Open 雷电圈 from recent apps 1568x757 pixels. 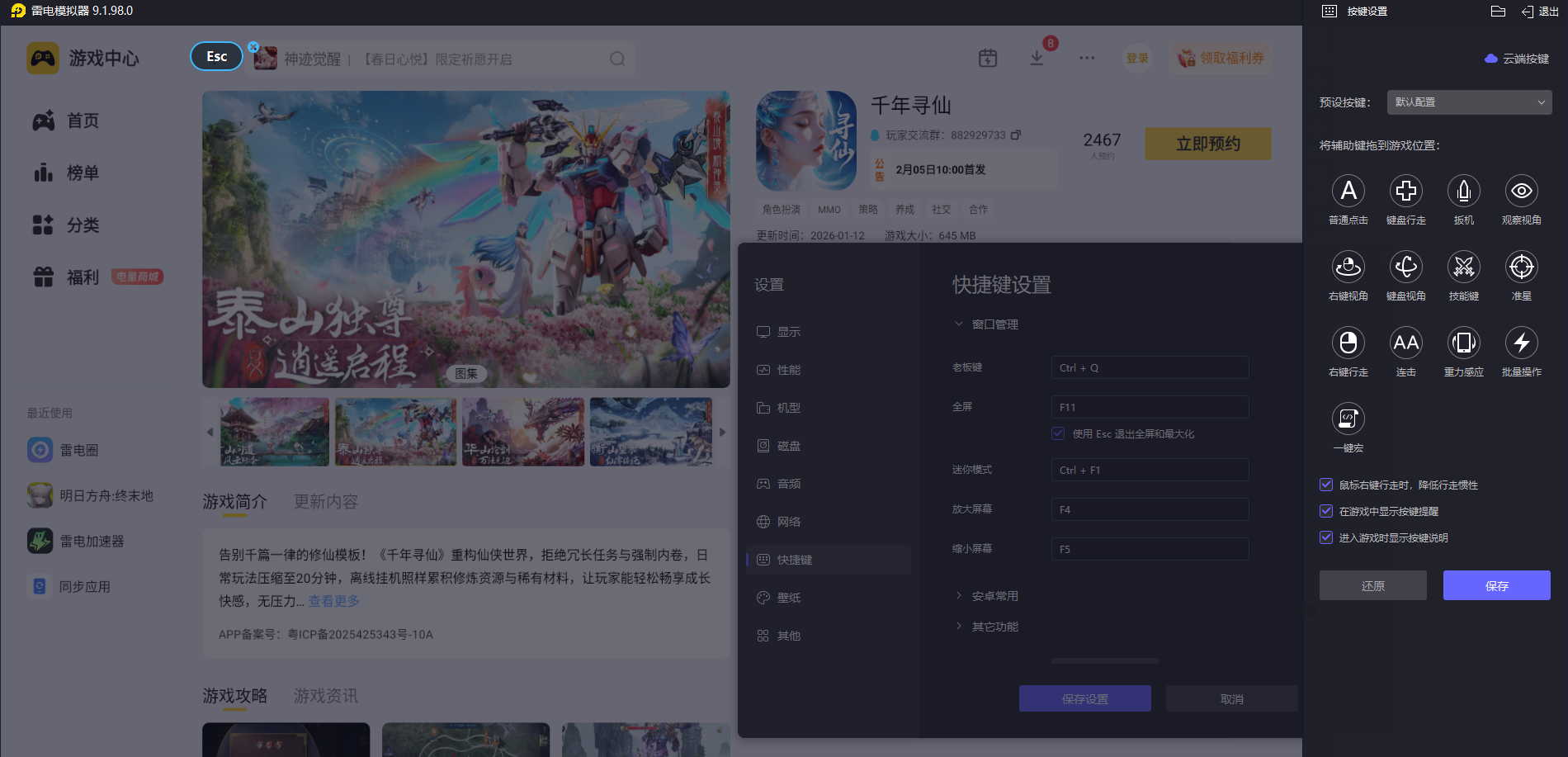click(63, 450)
